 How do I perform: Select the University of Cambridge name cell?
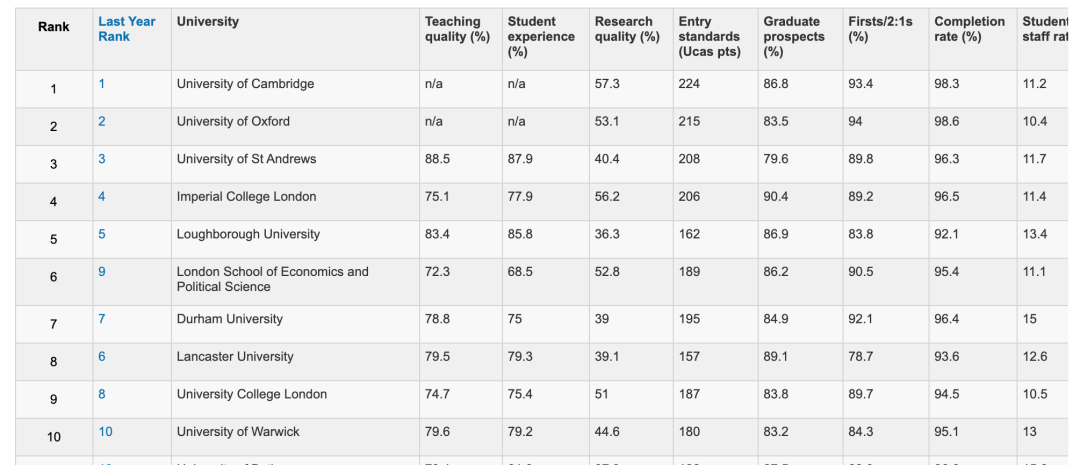(245, 84)
